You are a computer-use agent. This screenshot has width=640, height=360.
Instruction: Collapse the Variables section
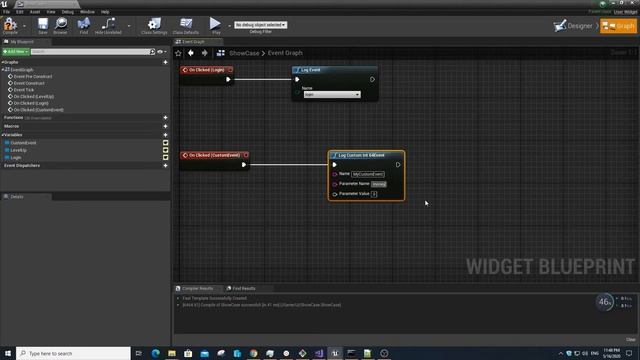[2, 135]
